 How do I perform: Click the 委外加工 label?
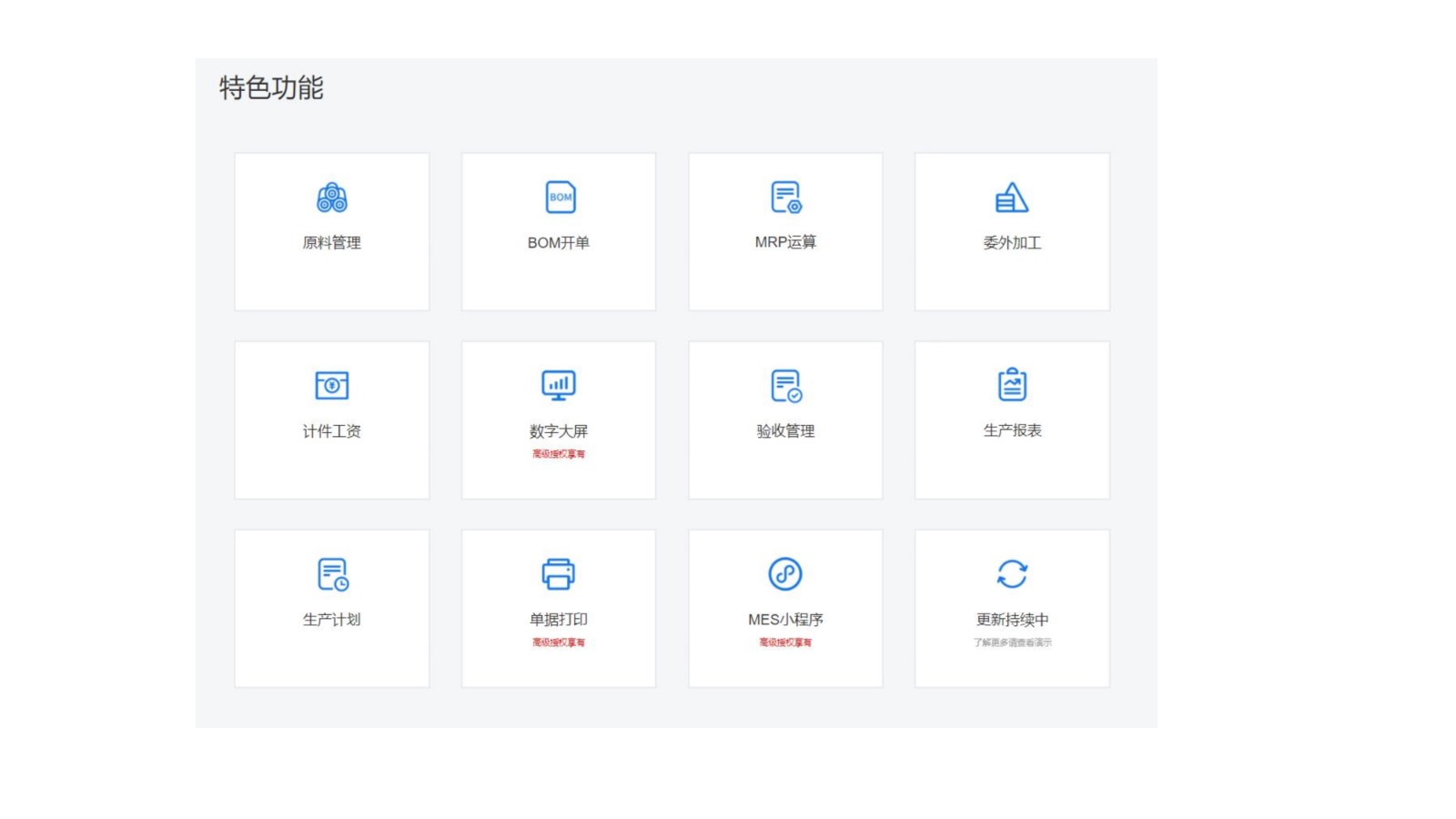[1012, 243]
